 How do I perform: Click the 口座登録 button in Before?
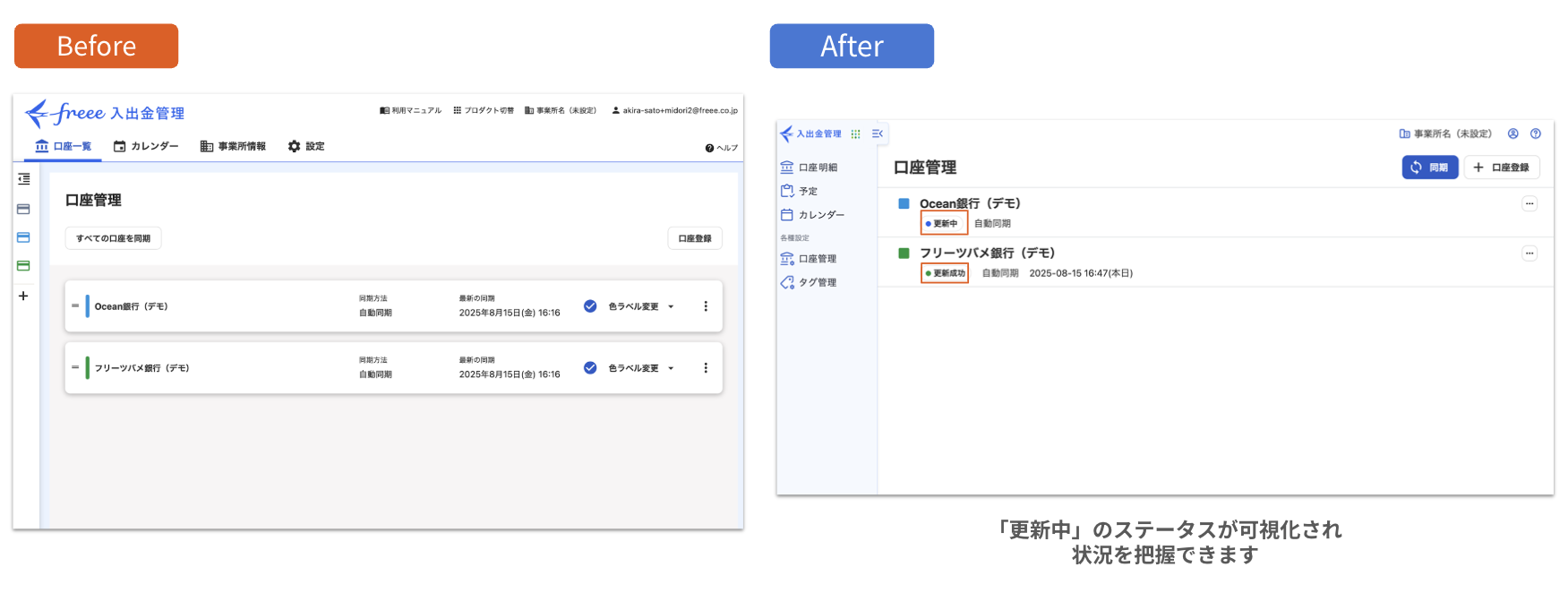(x=695, y=238)
